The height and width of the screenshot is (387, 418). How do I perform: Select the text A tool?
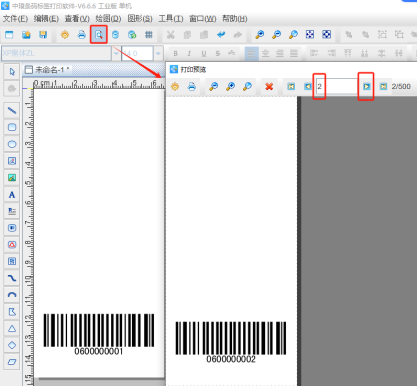tap(12, 195)
